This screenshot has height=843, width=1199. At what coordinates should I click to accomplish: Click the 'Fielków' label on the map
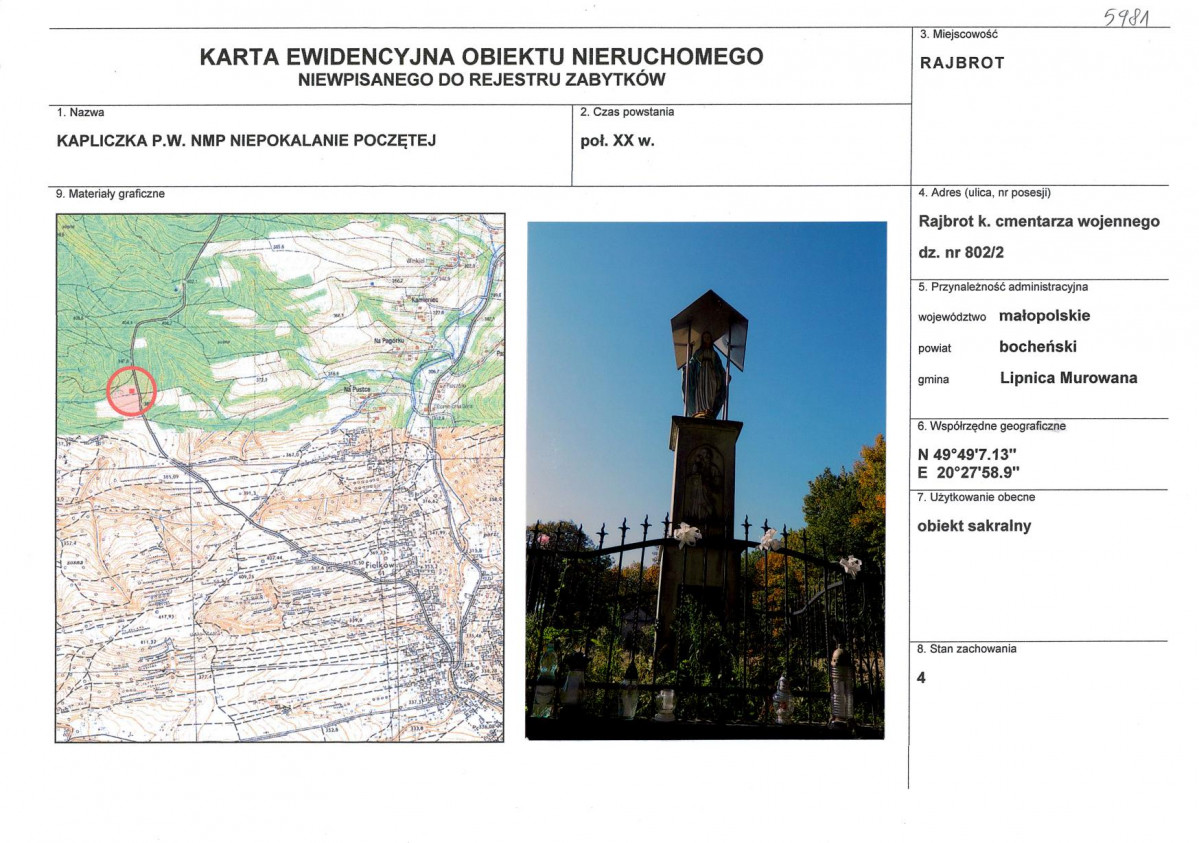tap(381, 565)
